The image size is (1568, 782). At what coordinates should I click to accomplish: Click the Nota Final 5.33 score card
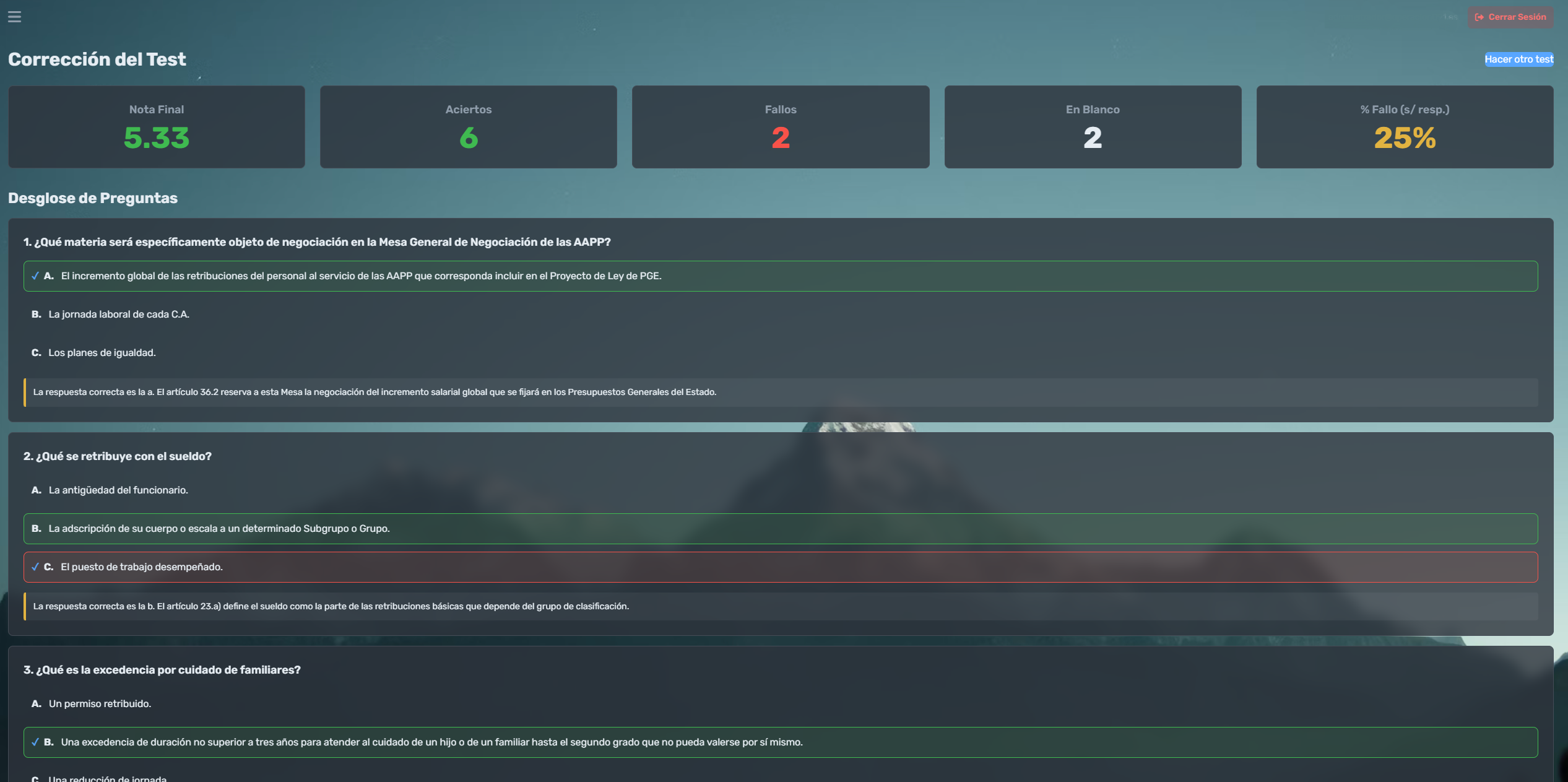[157, 127]
